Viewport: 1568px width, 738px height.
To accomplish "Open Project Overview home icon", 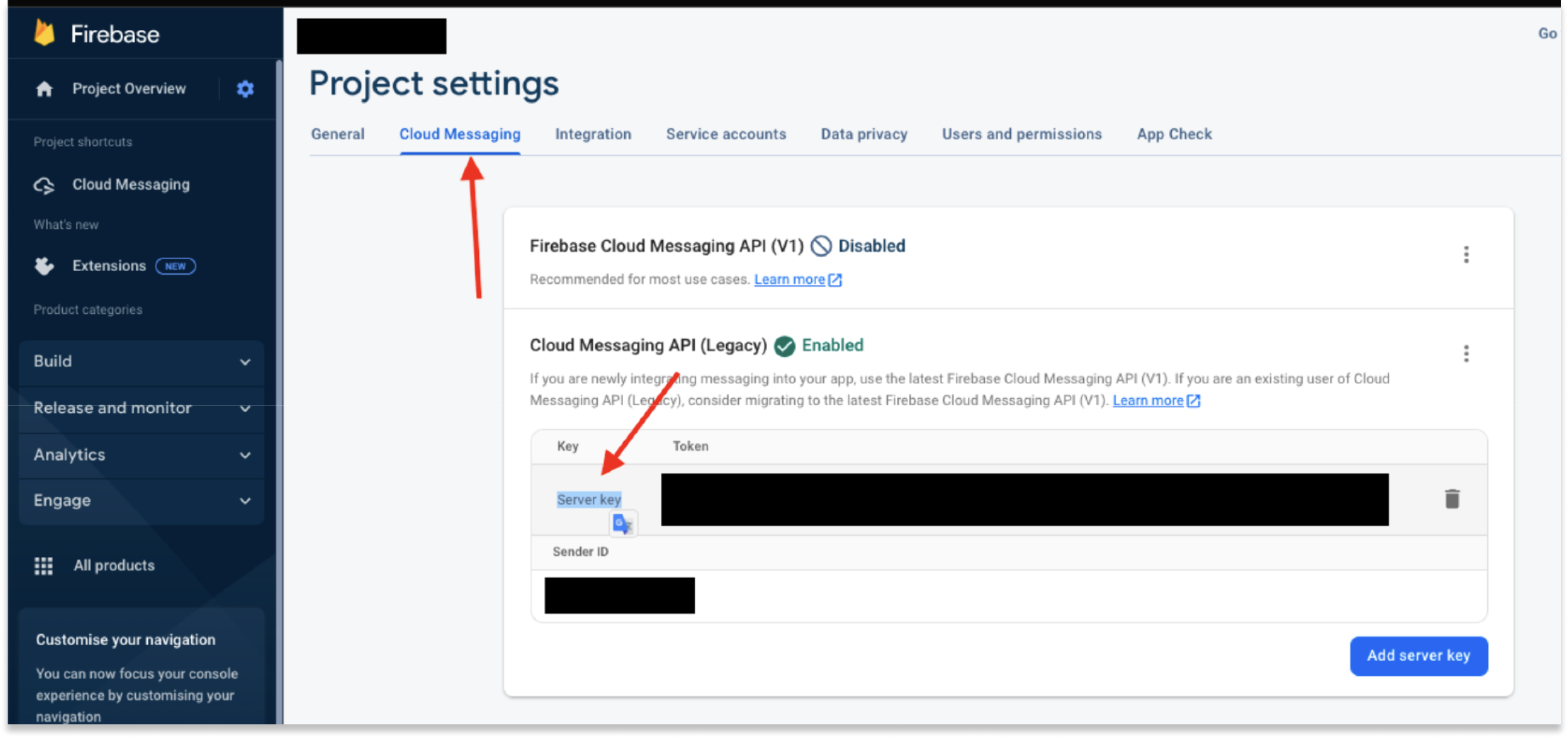I will (x=44, y=89).
